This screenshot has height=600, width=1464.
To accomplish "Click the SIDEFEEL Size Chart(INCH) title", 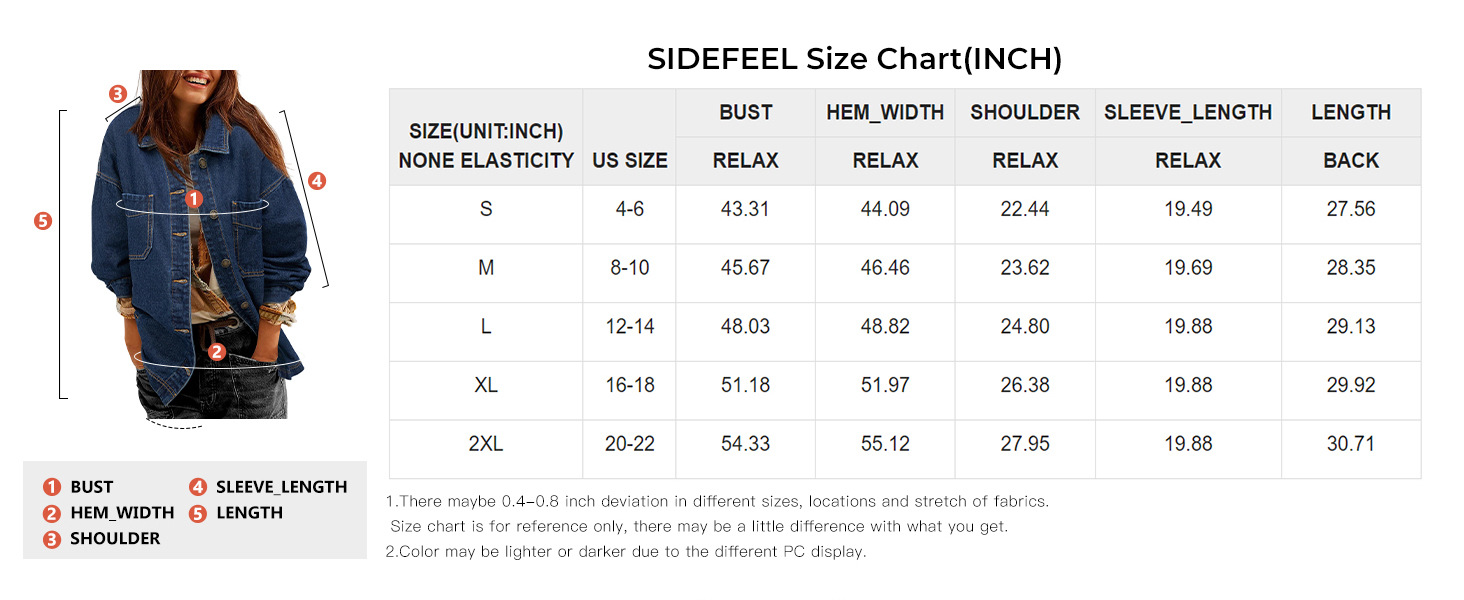I will (x=854, y=59).
